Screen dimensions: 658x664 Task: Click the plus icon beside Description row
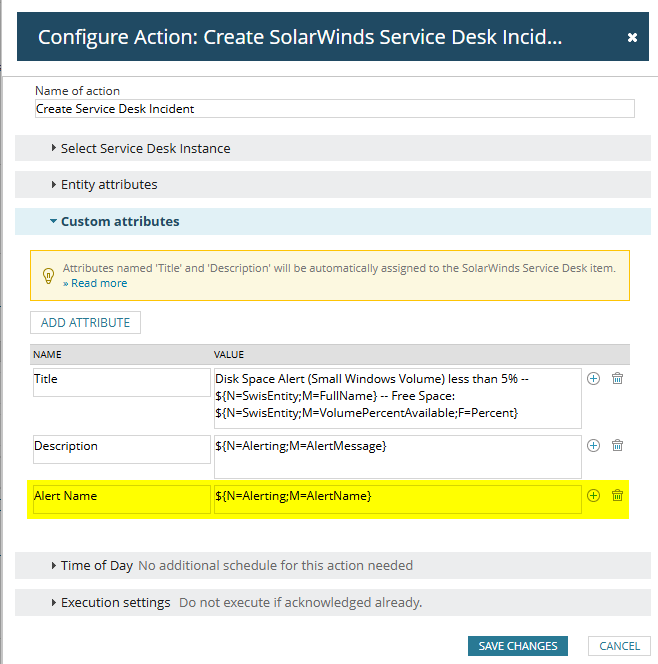tap(593, 445)
